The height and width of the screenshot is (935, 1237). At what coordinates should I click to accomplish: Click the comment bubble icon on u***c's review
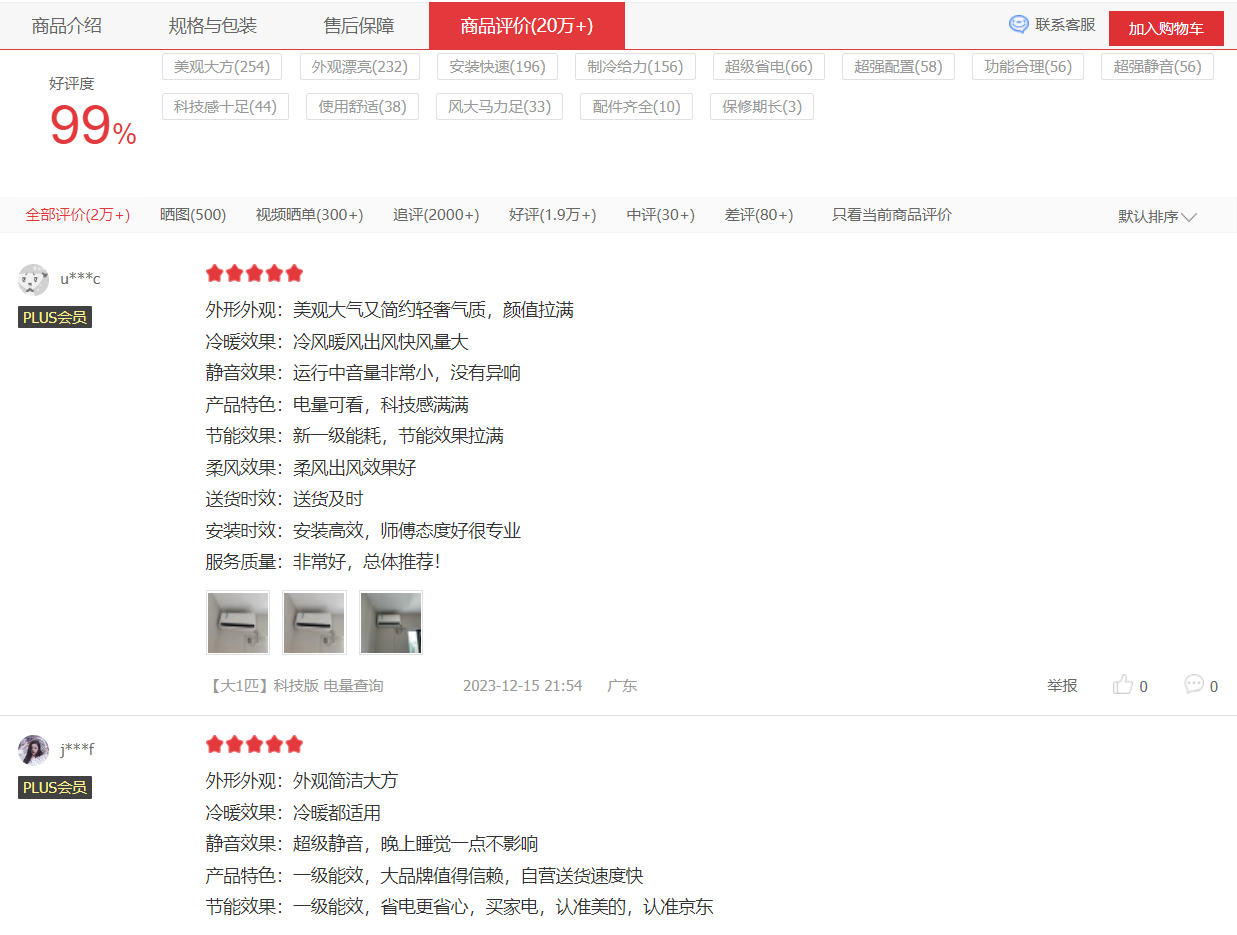(1194, 684)
